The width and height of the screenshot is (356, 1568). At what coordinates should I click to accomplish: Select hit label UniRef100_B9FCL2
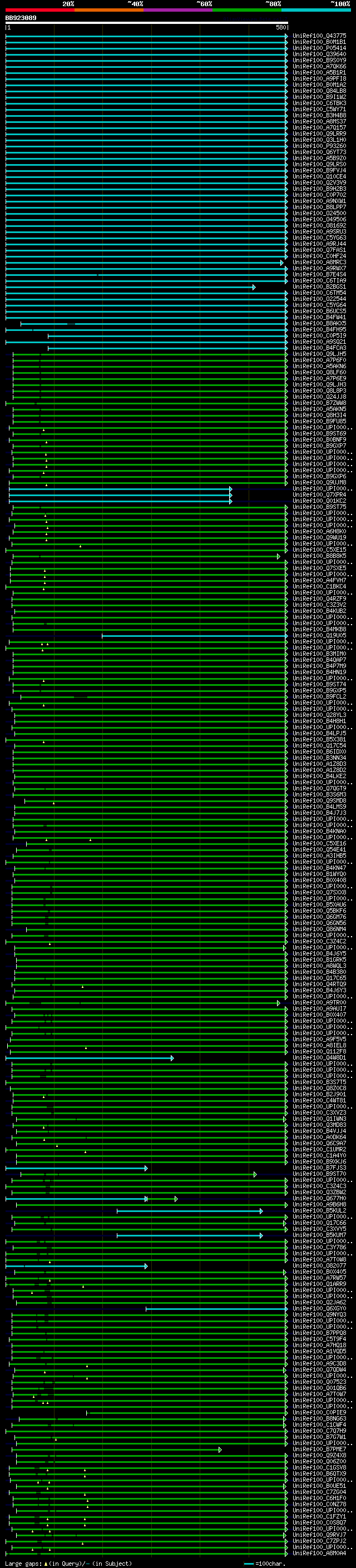[319, 697]
